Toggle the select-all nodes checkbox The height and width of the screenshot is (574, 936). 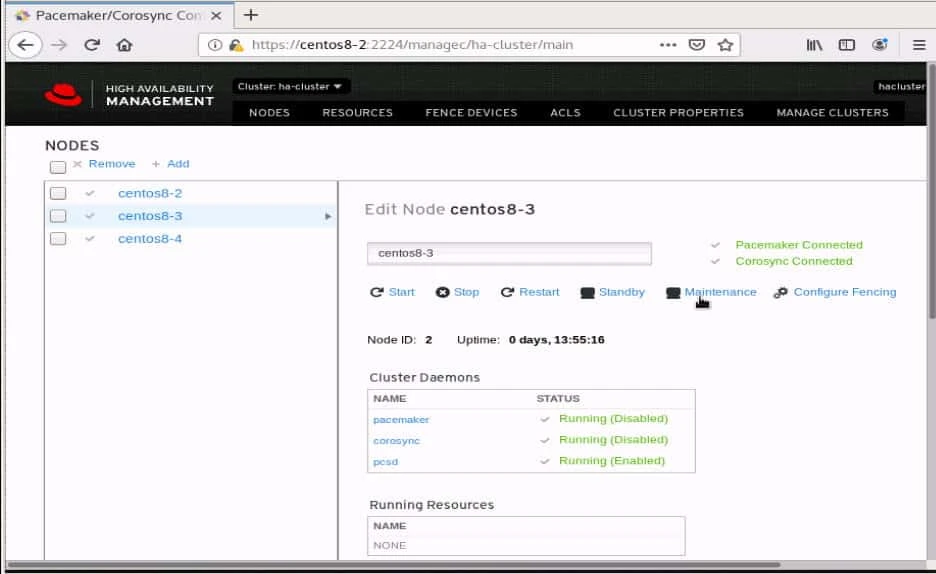[x=58, y=167]
